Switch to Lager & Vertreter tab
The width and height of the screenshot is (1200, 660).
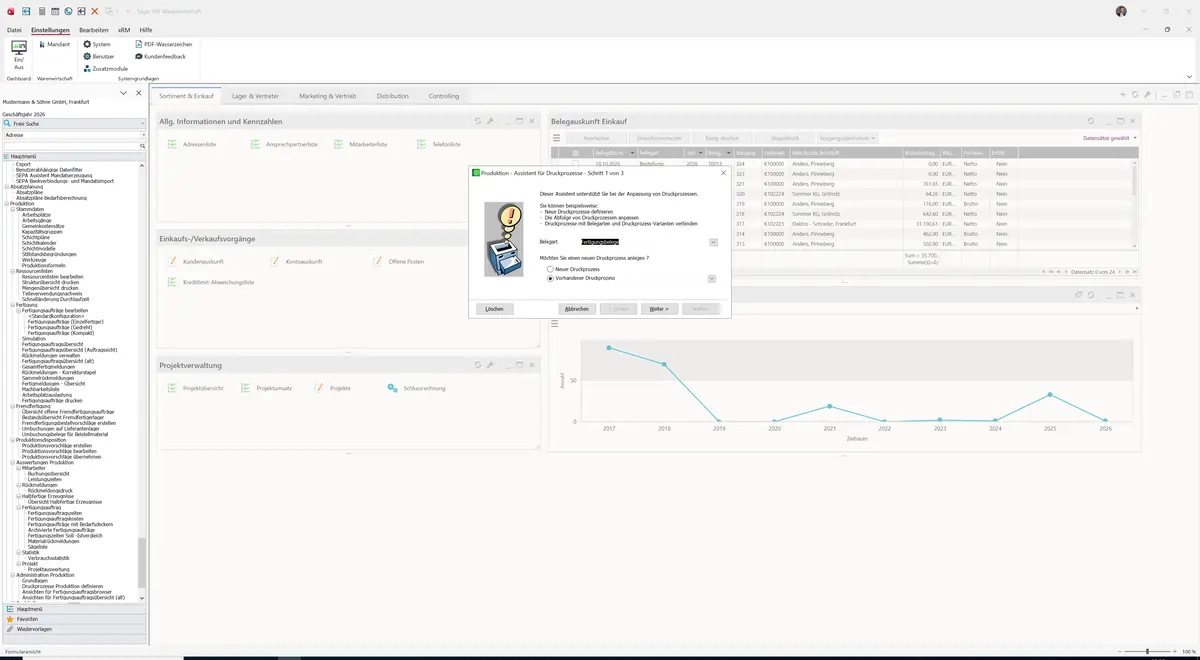point(256,96)
